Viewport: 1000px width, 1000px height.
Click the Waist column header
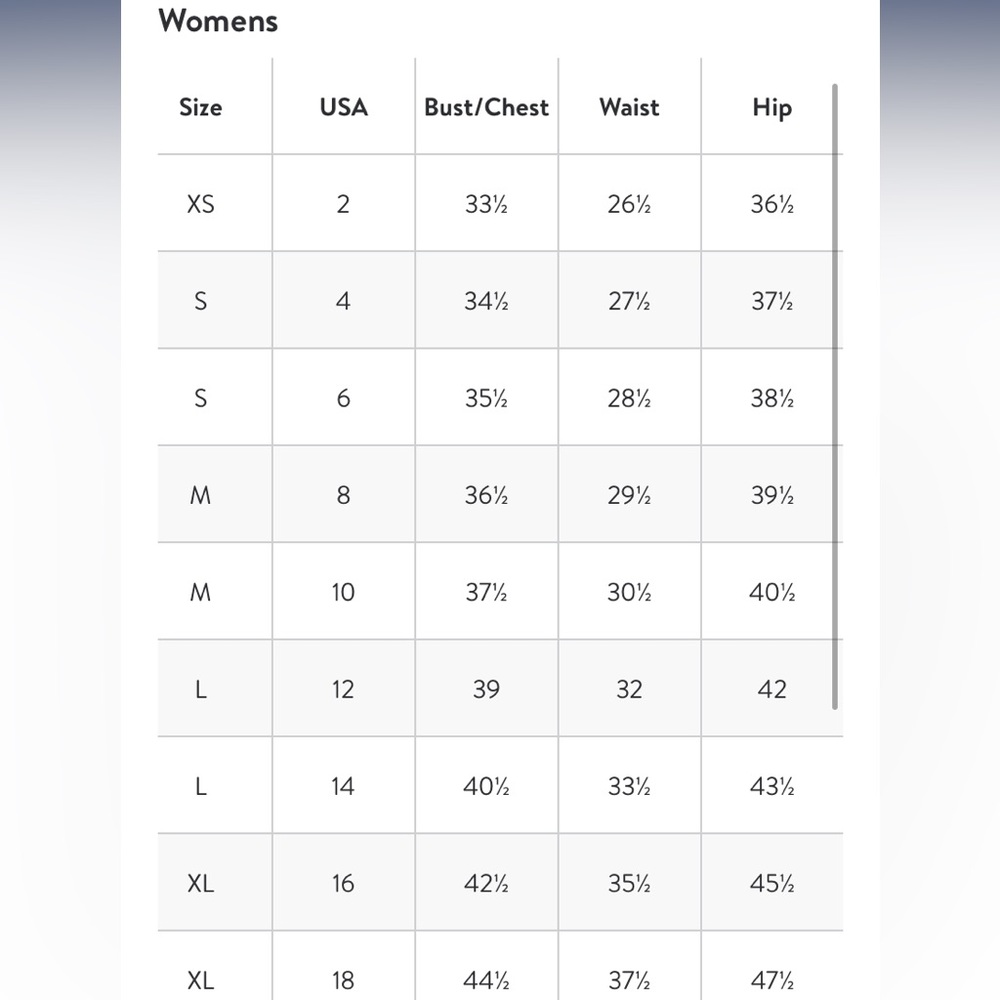pyautogui.click(x=629, y=107)
